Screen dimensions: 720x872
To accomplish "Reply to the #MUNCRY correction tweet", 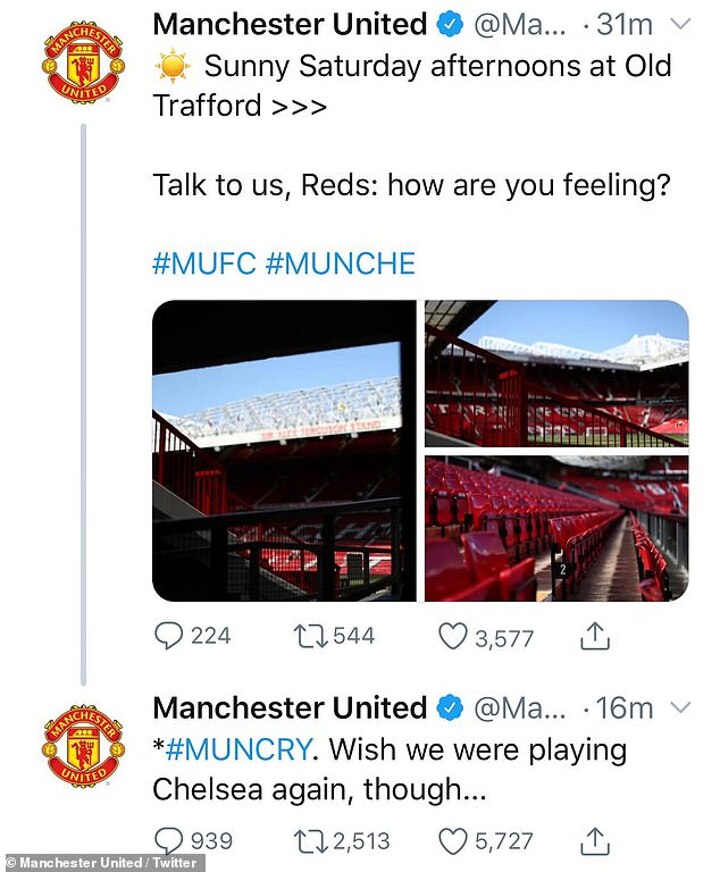I will pyautogui.click(x=170, y=841).
